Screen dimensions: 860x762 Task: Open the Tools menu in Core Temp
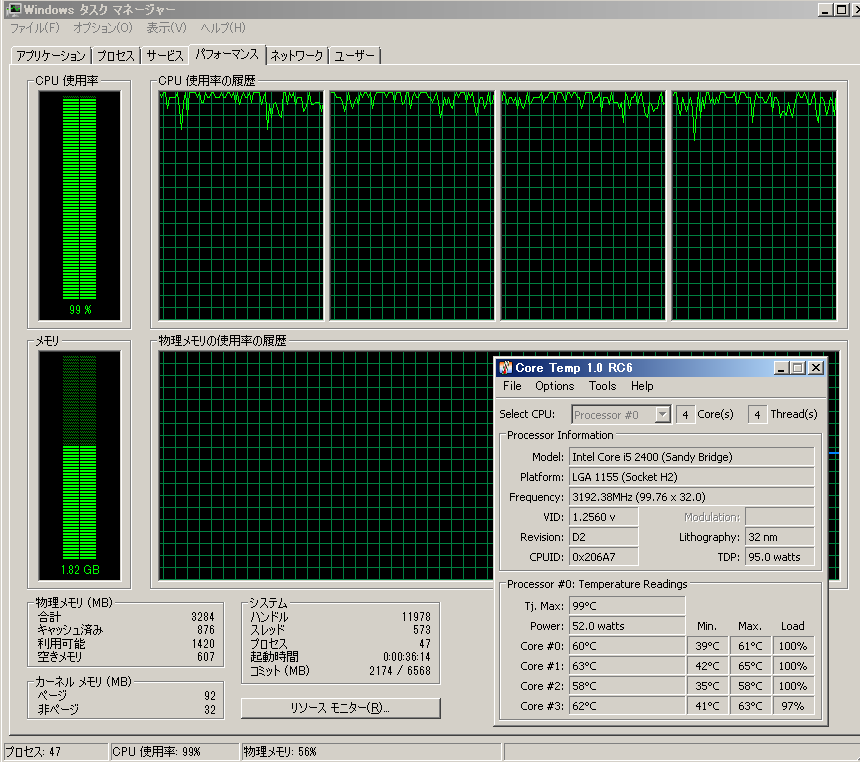click(602, 386)
